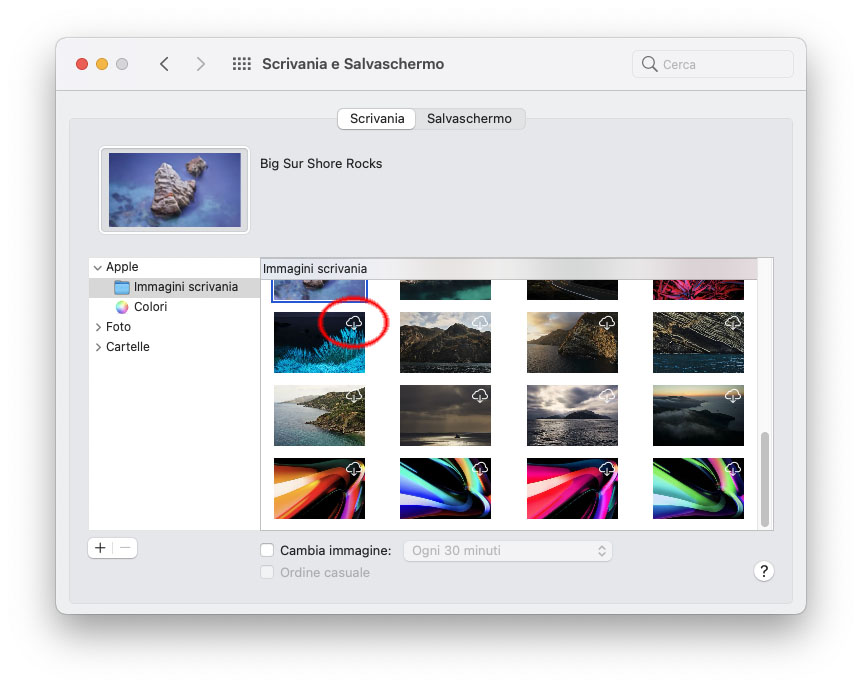Select the Immagini scrivania folder icon
The height and width of the screenshot is (688, 862).
click(x=123, y=287)
